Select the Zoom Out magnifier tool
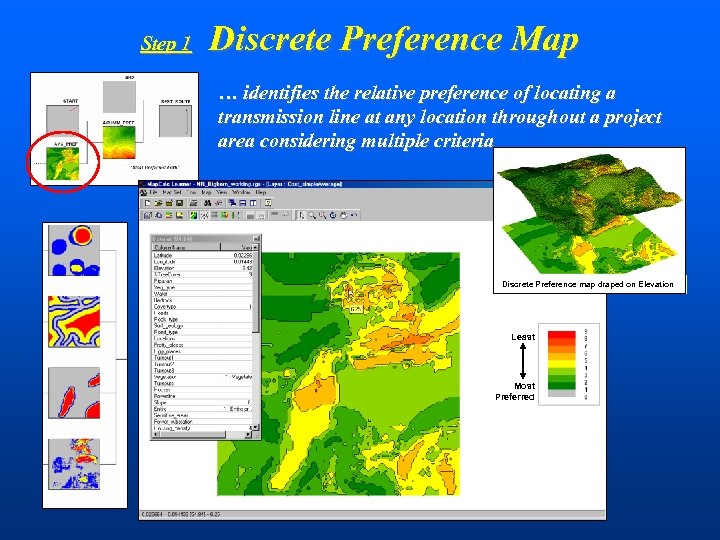This screenshot has width=720, height=540. click(322, 215)
